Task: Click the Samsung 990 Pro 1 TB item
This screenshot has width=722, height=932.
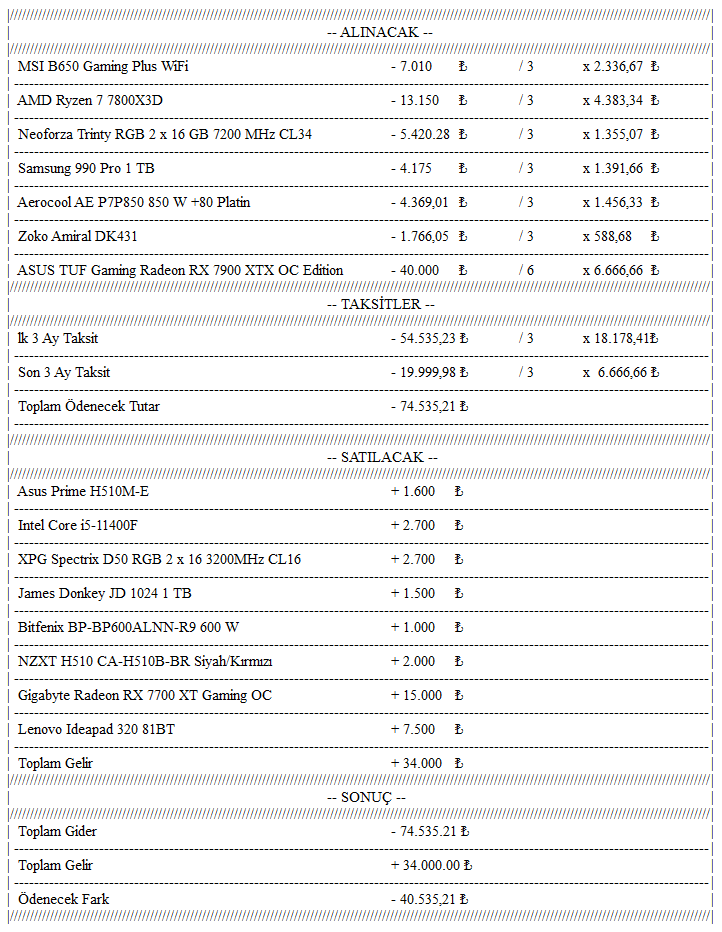Action: 86,169
